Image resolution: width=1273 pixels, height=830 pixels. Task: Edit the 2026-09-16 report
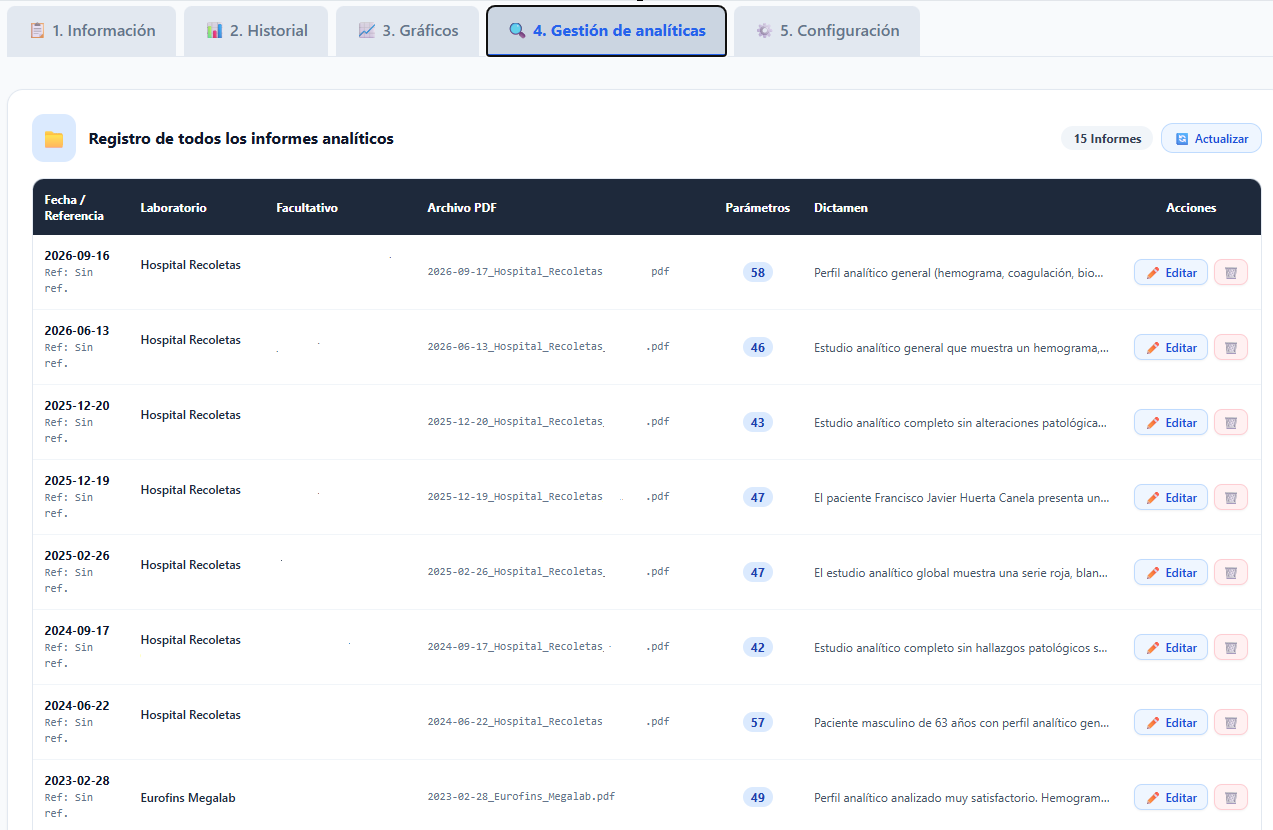1171,273
